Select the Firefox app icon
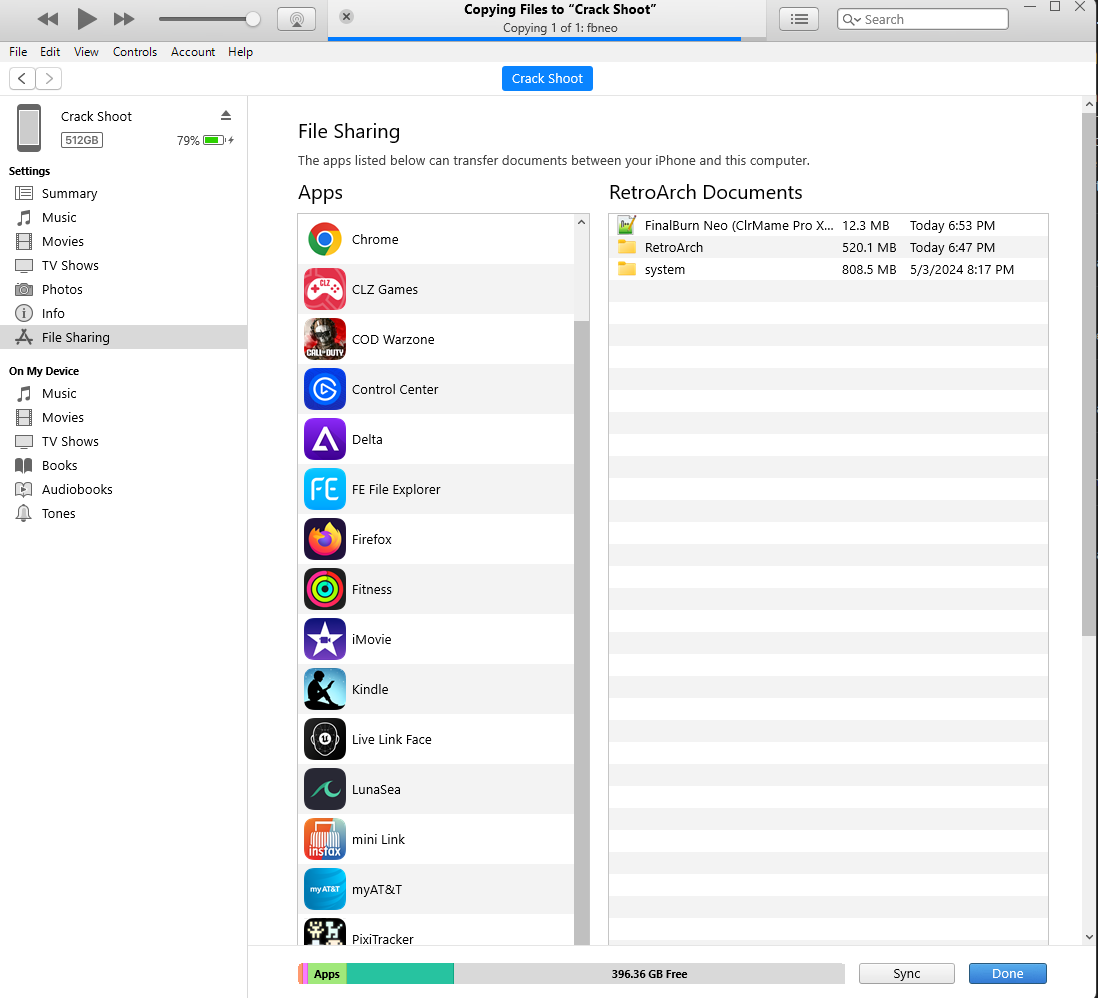The height and width of the screenshot is (998, 1098). (325, 539)
